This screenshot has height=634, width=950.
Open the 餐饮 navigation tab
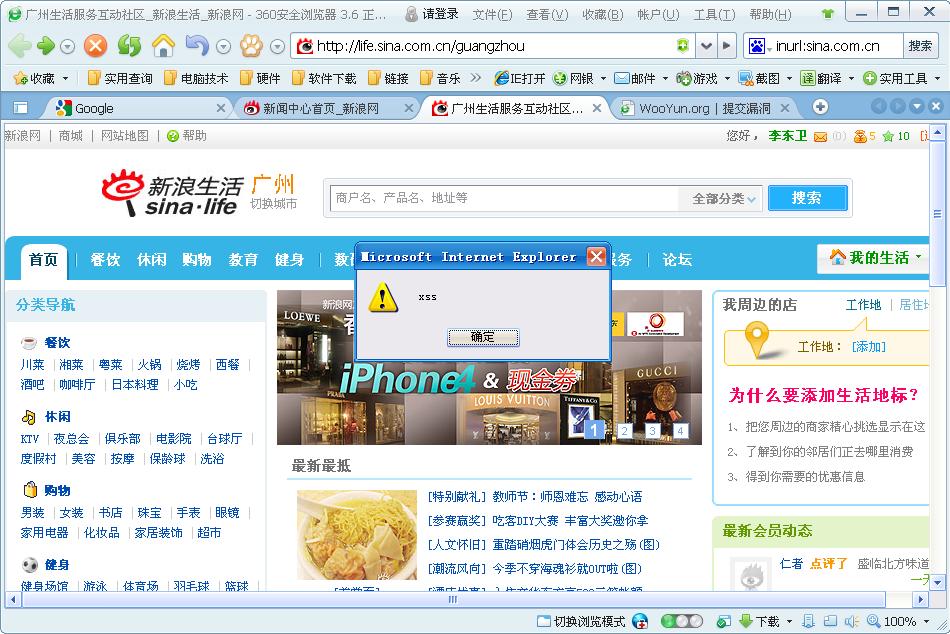tap(105, 260)
